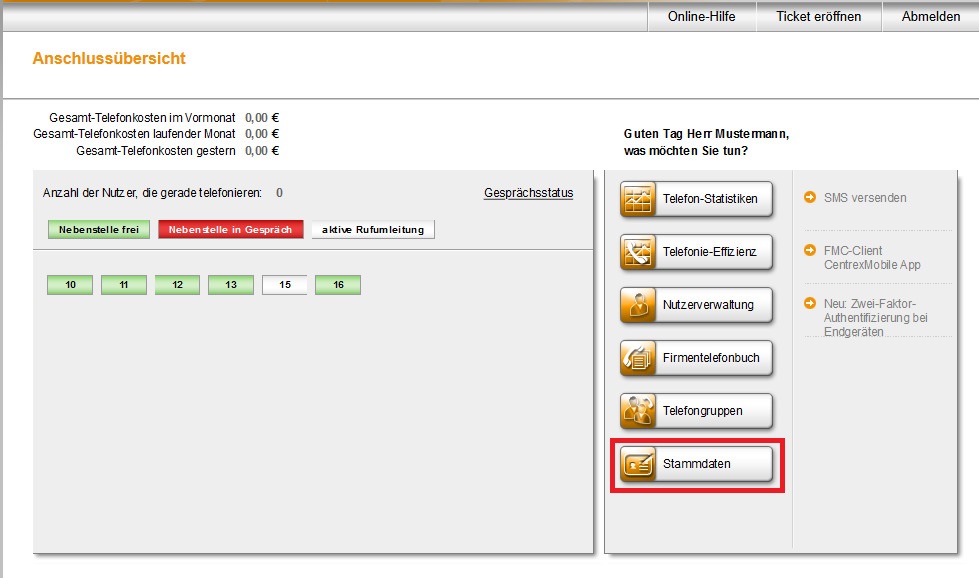Click extension 13 box
Image resolution: width=979 pixels, height=578 pixels.
tap(231, 285)
